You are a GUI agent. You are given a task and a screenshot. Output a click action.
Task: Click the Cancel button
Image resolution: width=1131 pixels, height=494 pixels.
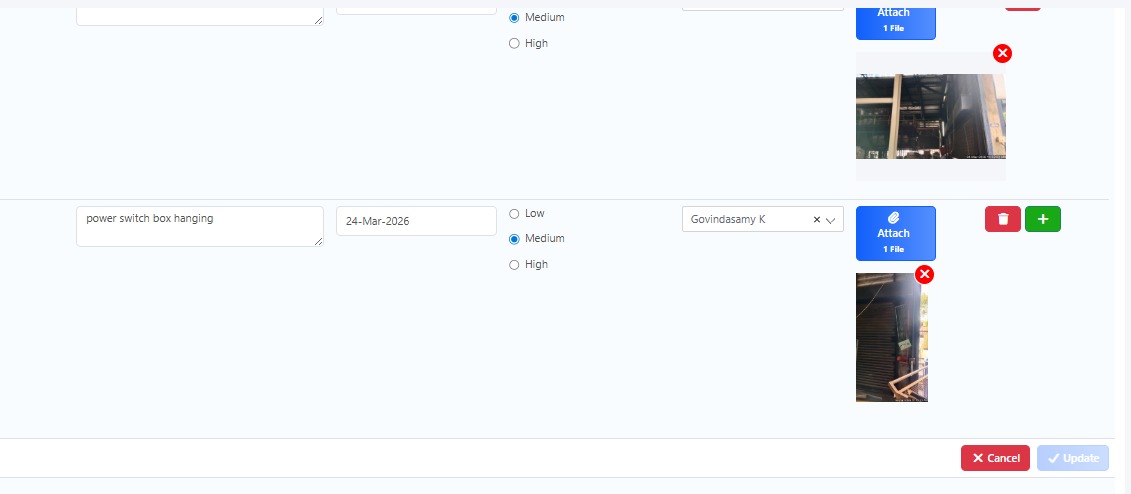click(995, 458)
